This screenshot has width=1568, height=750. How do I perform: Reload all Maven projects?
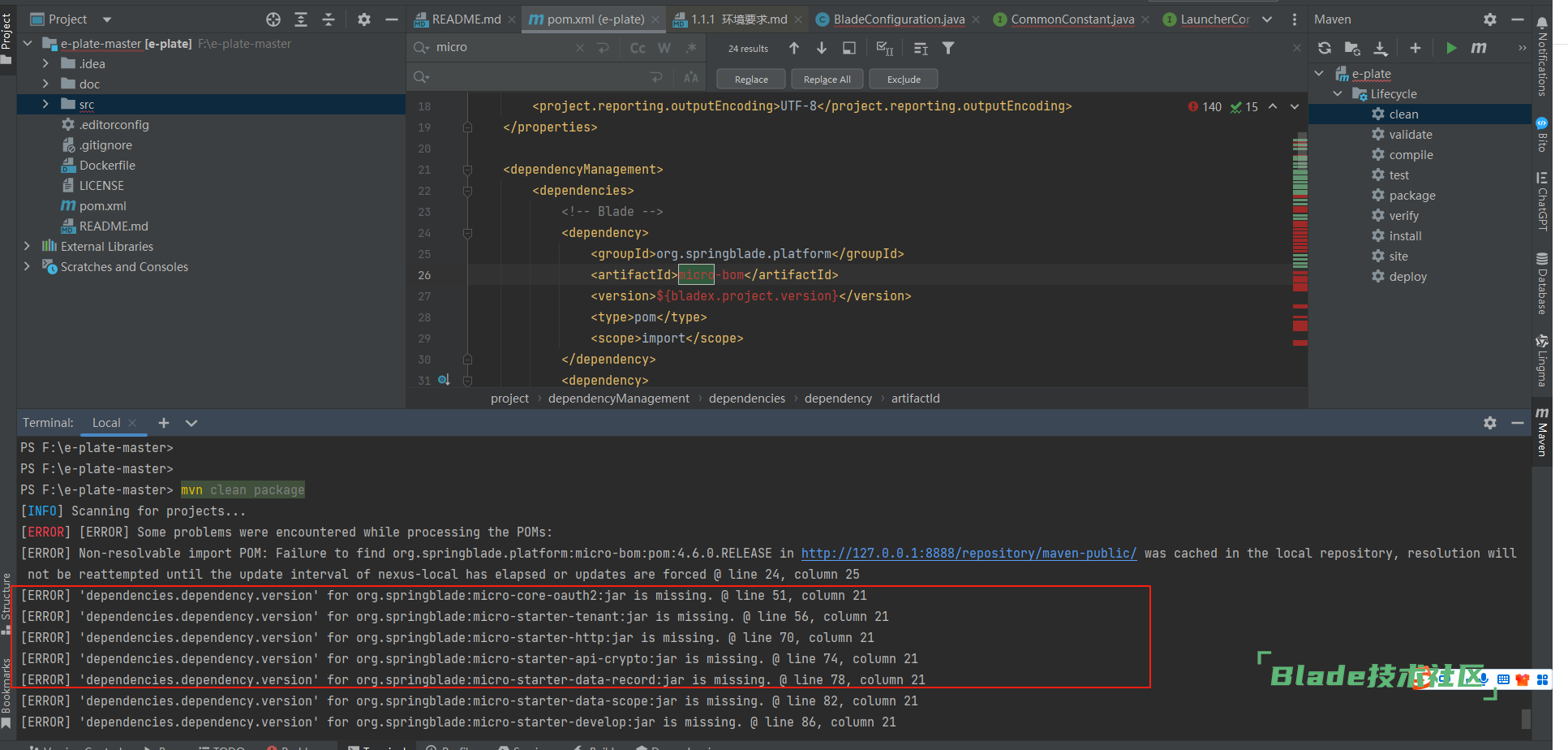(x=1325, y=48)
